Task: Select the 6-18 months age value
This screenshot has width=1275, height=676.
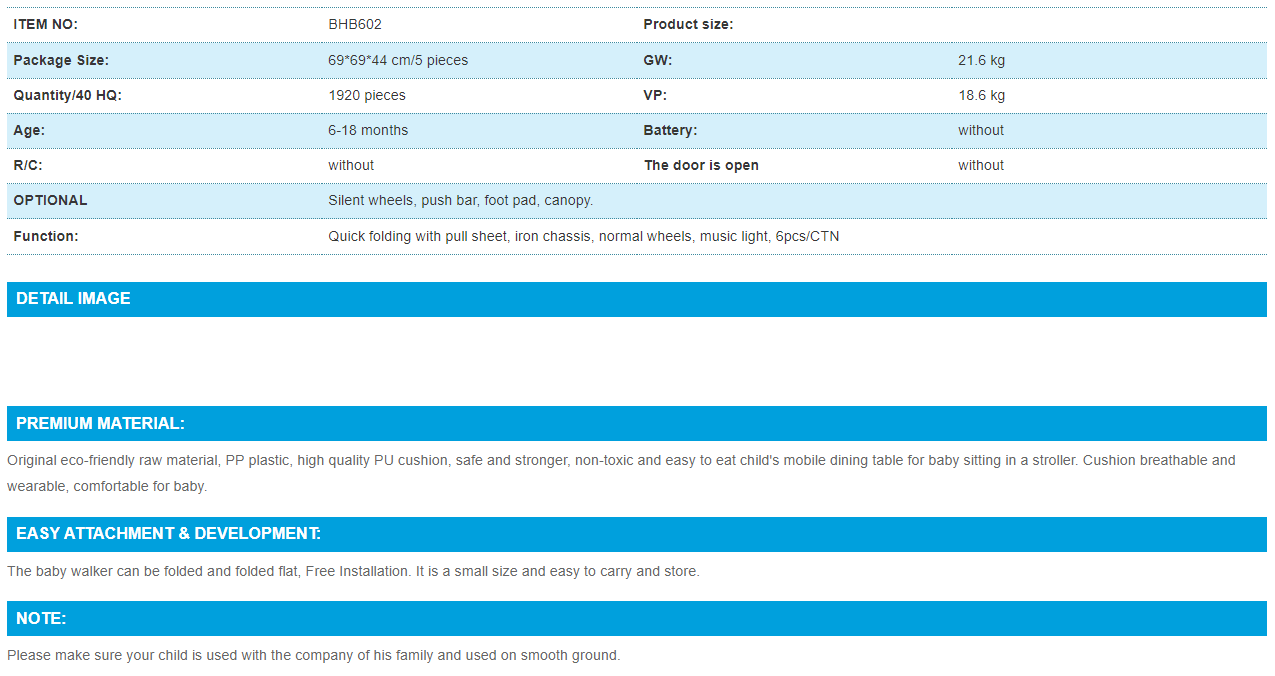Action: click(367, 130)
